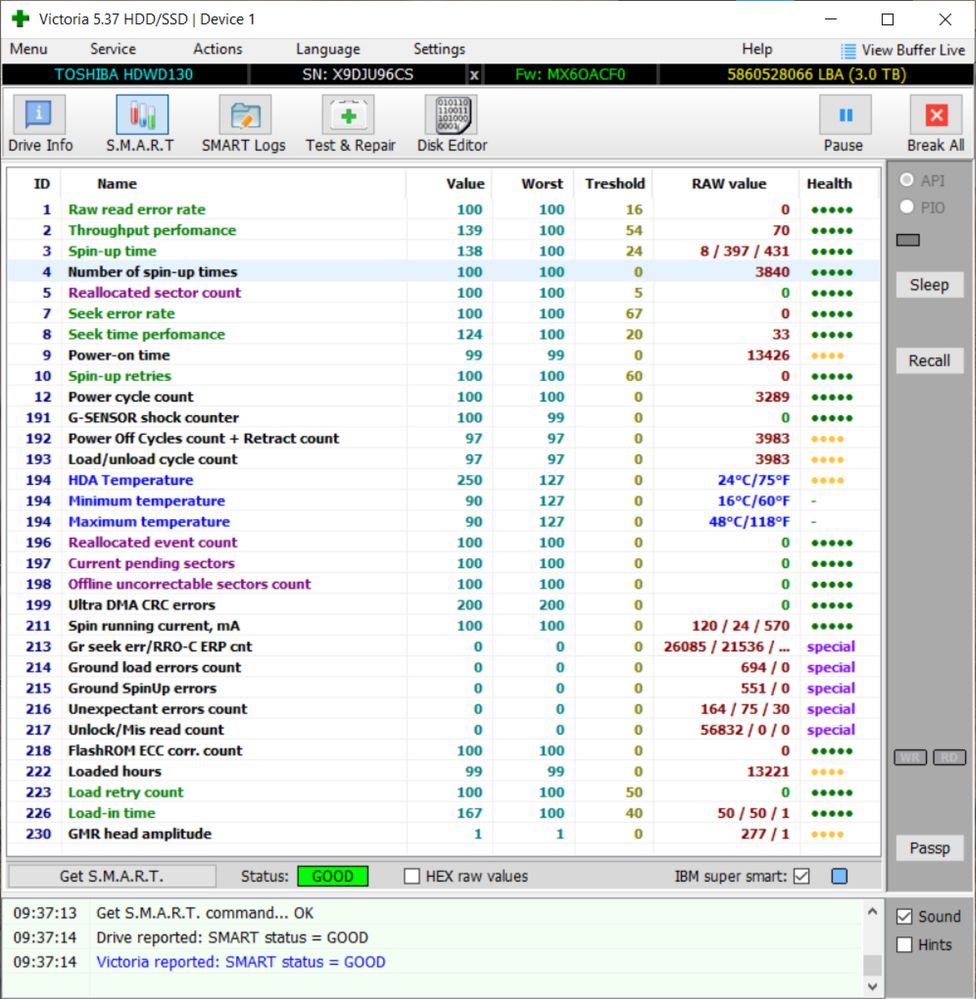
Task: Click log scrollbar down arrow
Action: (x=873, y=986)
